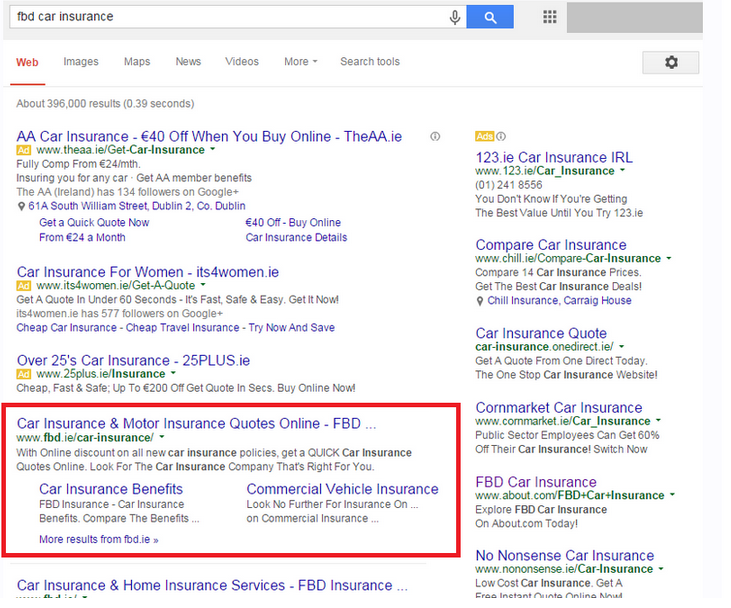Switch to the Videos tab

coord(241,62)
